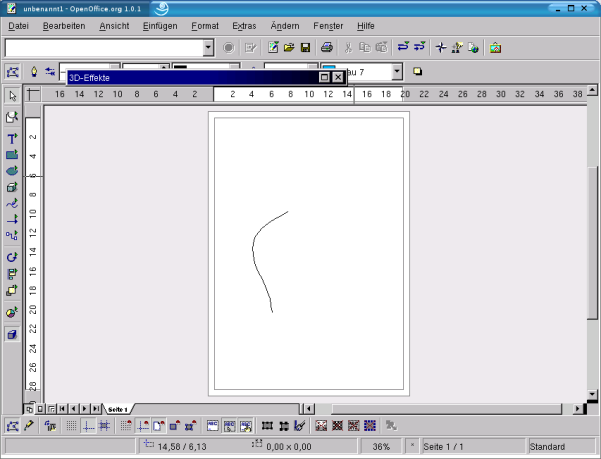Open the area color name dropdown
The height and width of the screenshot is (459, 601).
(397, 71)
